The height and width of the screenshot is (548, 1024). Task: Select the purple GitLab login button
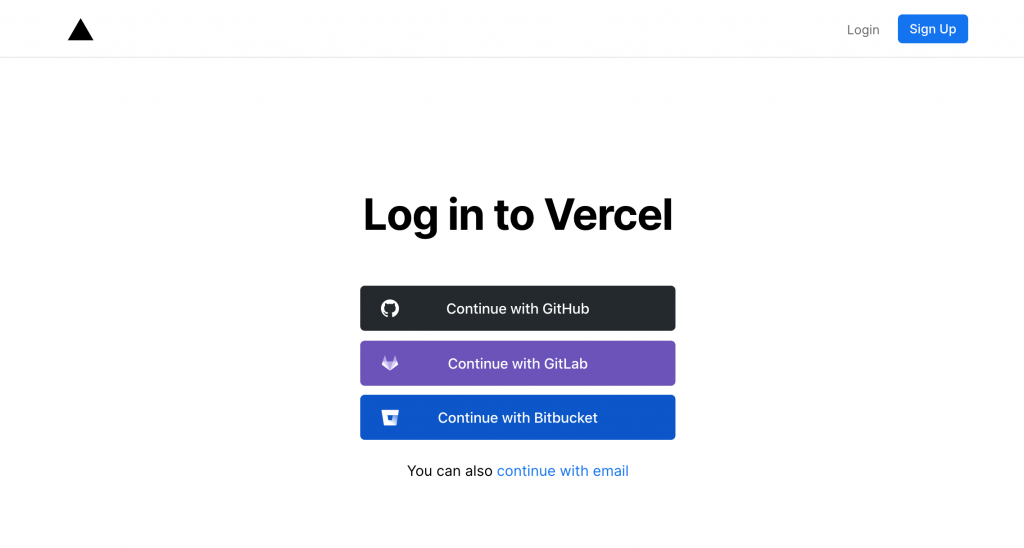pos(518,363)
